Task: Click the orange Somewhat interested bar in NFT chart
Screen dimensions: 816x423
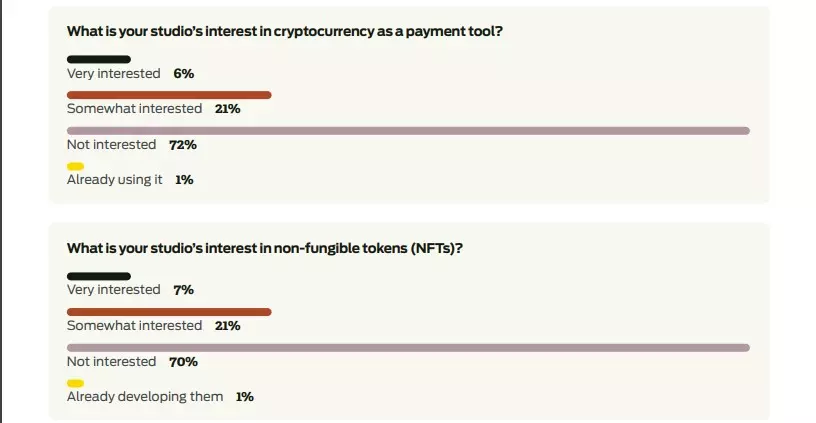Action: 169,312
